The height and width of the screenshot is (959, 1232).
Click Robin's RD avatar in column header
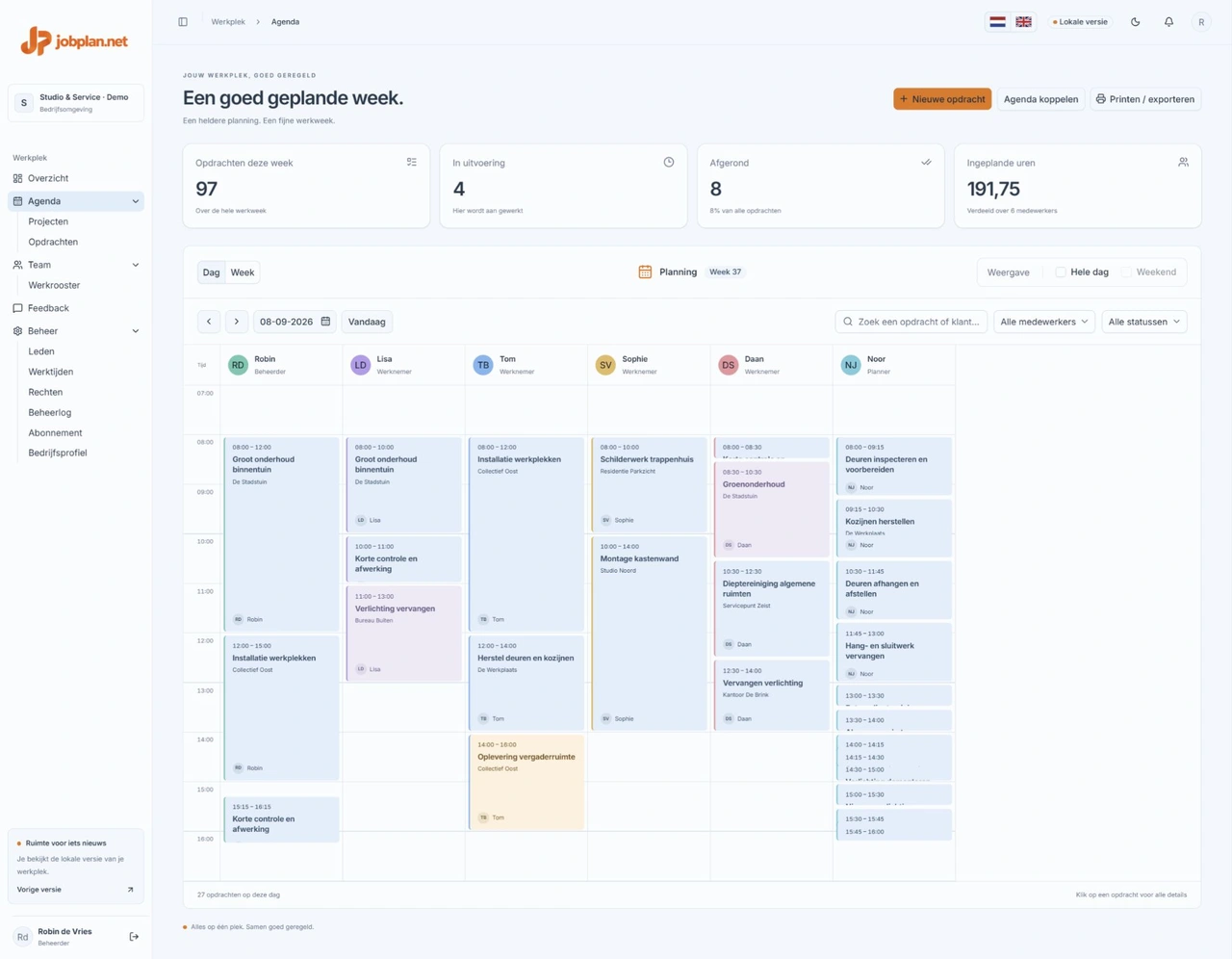pos(238,365)
